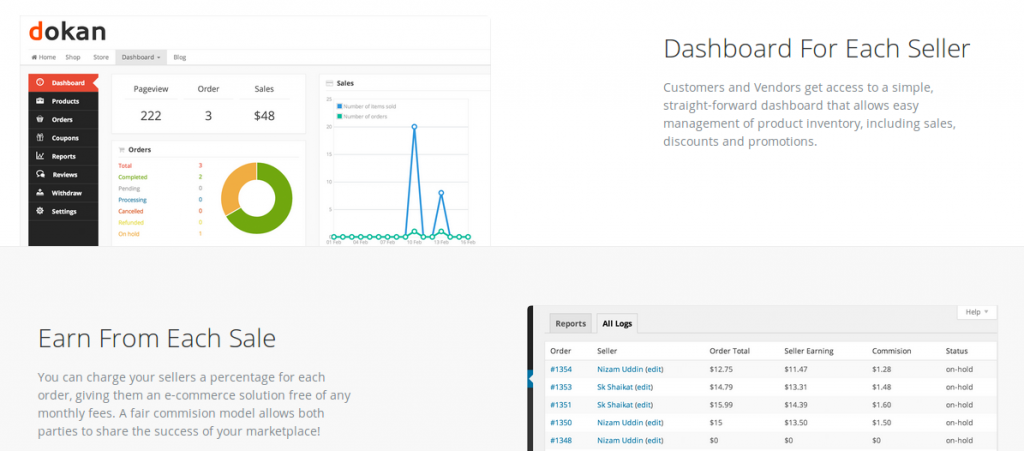1024x451 pixels.
Task: Open the Settings gear icon
Action: 40,211
